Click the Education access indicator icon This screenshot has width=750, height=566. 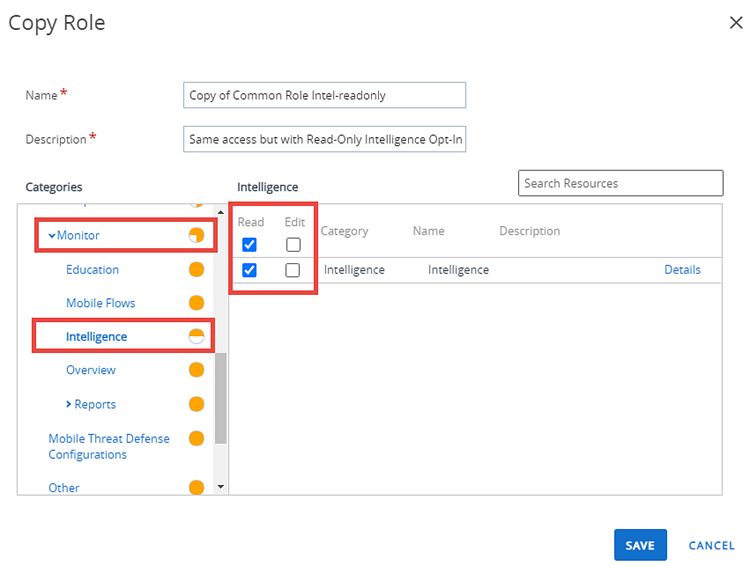tap(196, 269)
